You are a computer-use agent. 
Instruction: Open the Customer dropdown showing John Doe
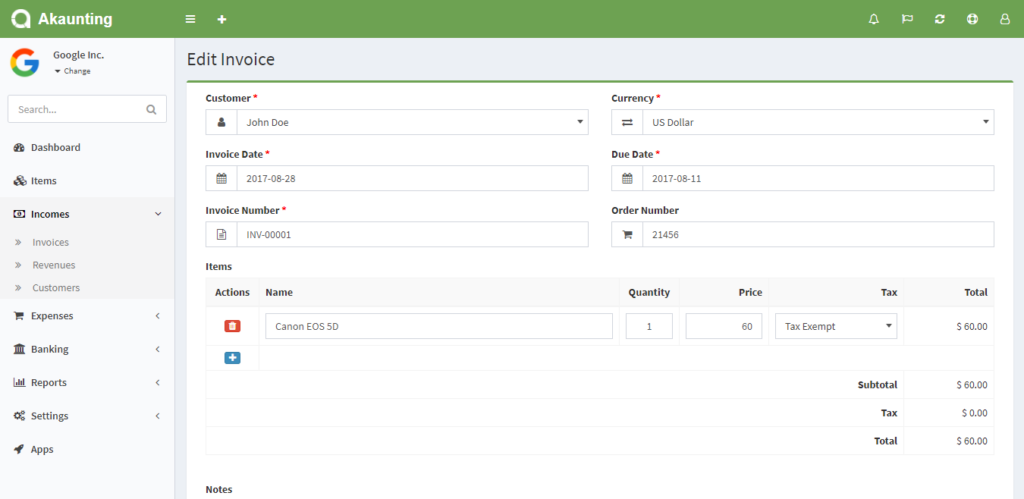(x=411, y=122)
